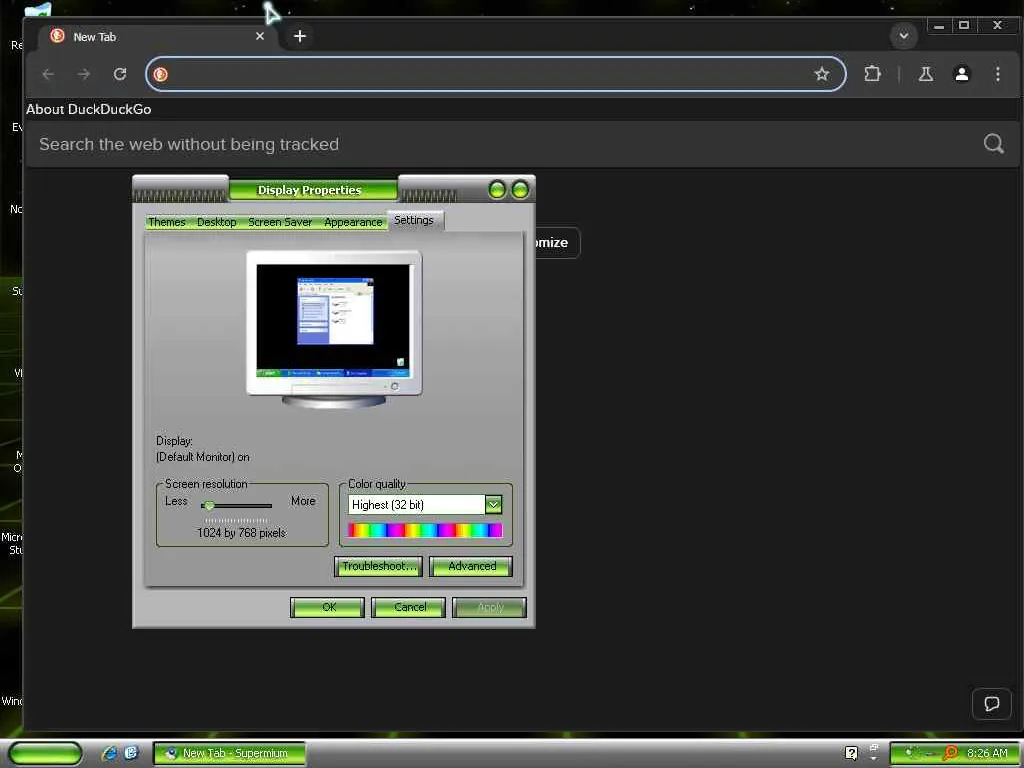Switch to the Themes tab
The width and height of the screenshot is (1024, 768).
(x=167, y=222)
